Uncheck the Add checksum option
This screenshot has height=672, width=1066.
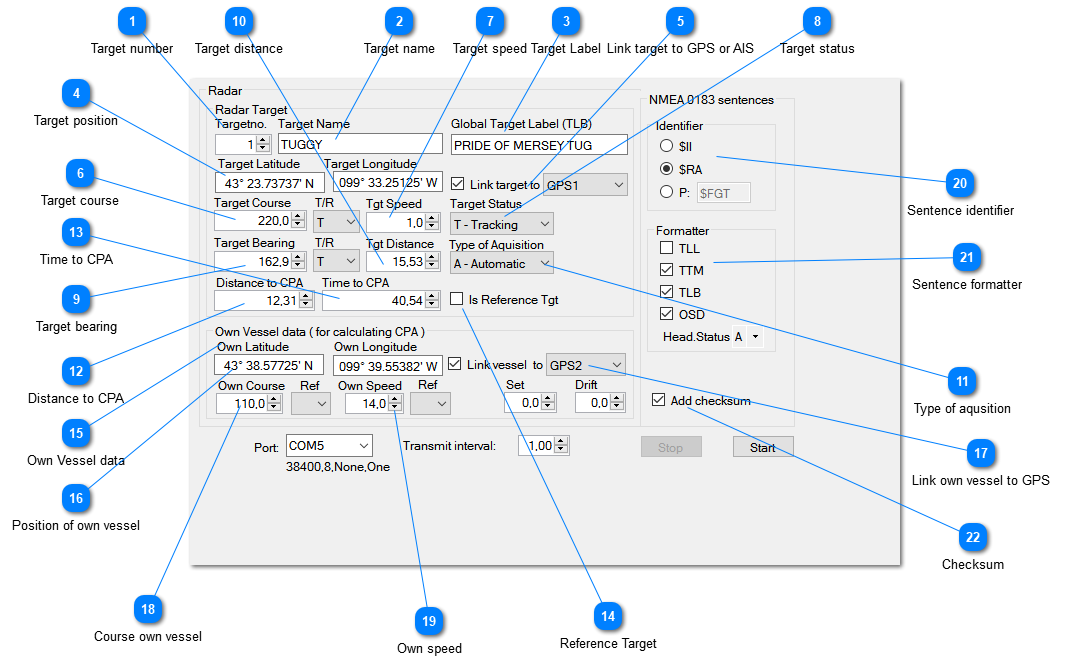tap(658, 400)
